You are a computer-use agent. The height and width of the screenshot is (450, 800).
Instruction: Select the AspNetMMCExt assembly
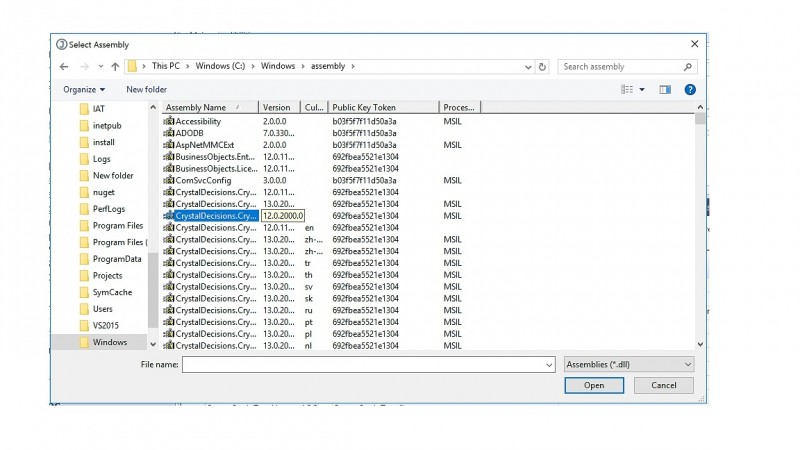[204, 145]
